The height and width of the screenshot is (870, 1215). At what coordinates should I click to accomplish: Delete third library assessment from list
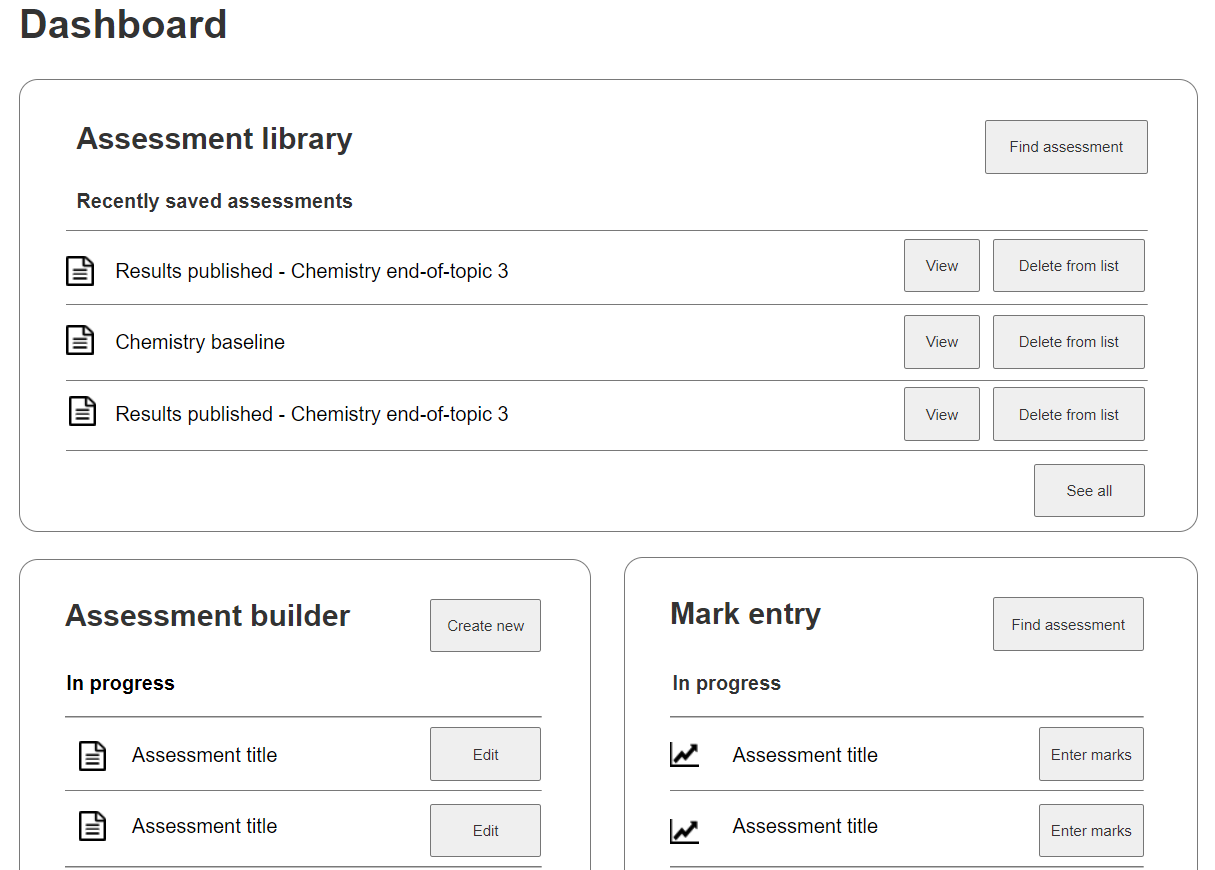[1068, 413]
